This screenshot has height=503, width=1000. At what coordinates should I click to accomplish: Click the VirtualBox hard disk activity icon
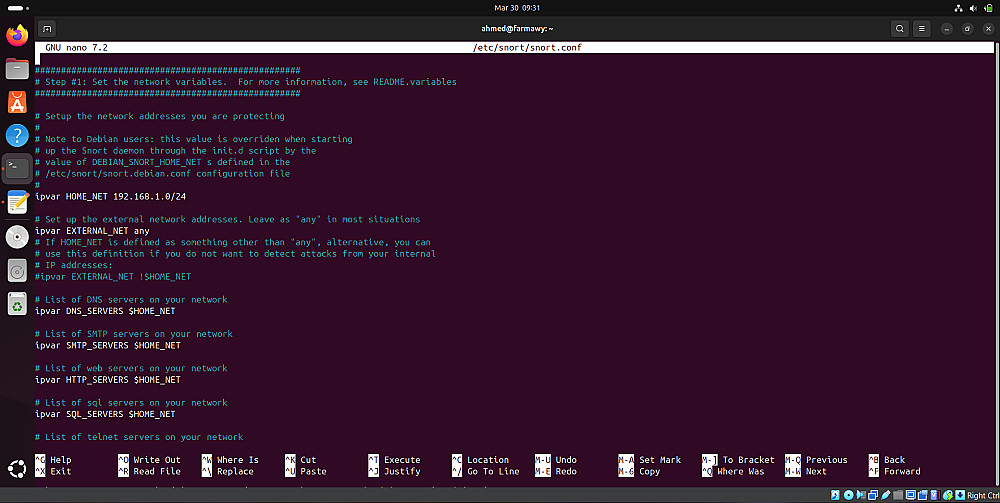[x=835, y=495]
